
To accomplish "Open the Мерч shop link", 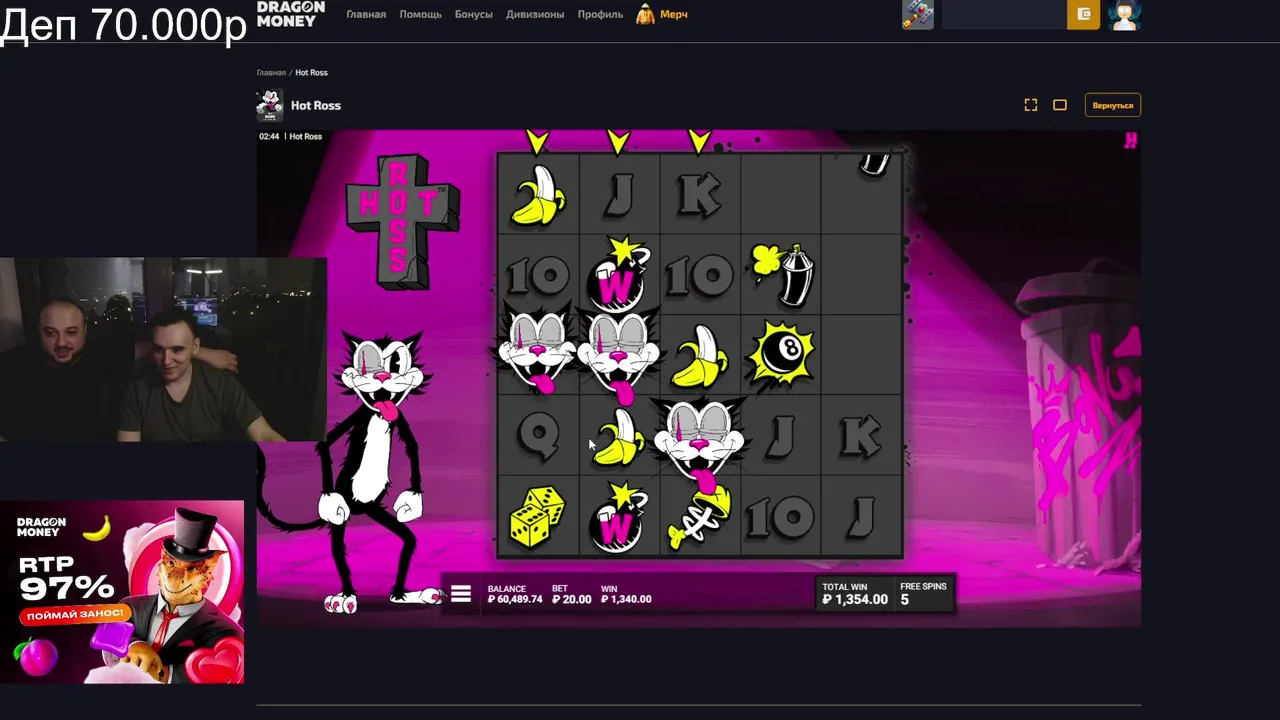I will point(673,15).
